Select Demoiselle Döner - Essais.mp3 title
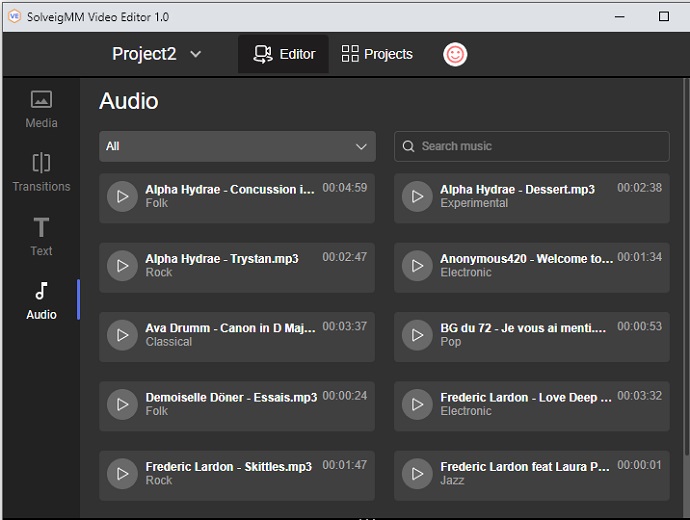 point(231,397)
